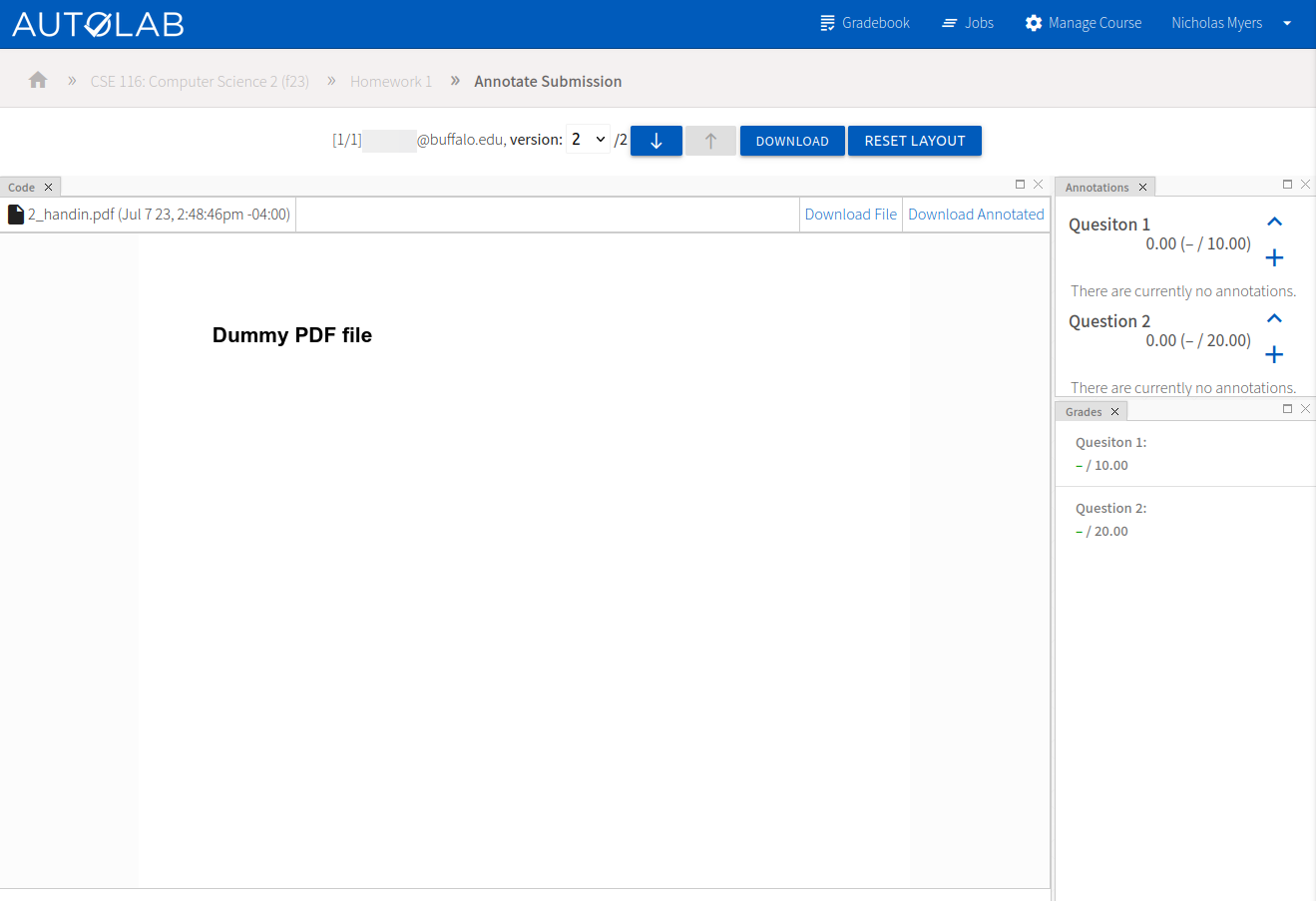Click the Manage Course gear icon
This screenshot has height=901, width=1316.
coord(1034,23)
